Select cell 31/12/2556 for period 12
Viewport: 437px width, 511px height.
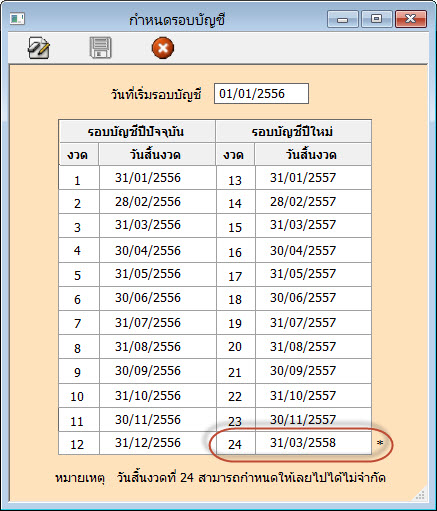pyautogui.click(x=158, y=443)
